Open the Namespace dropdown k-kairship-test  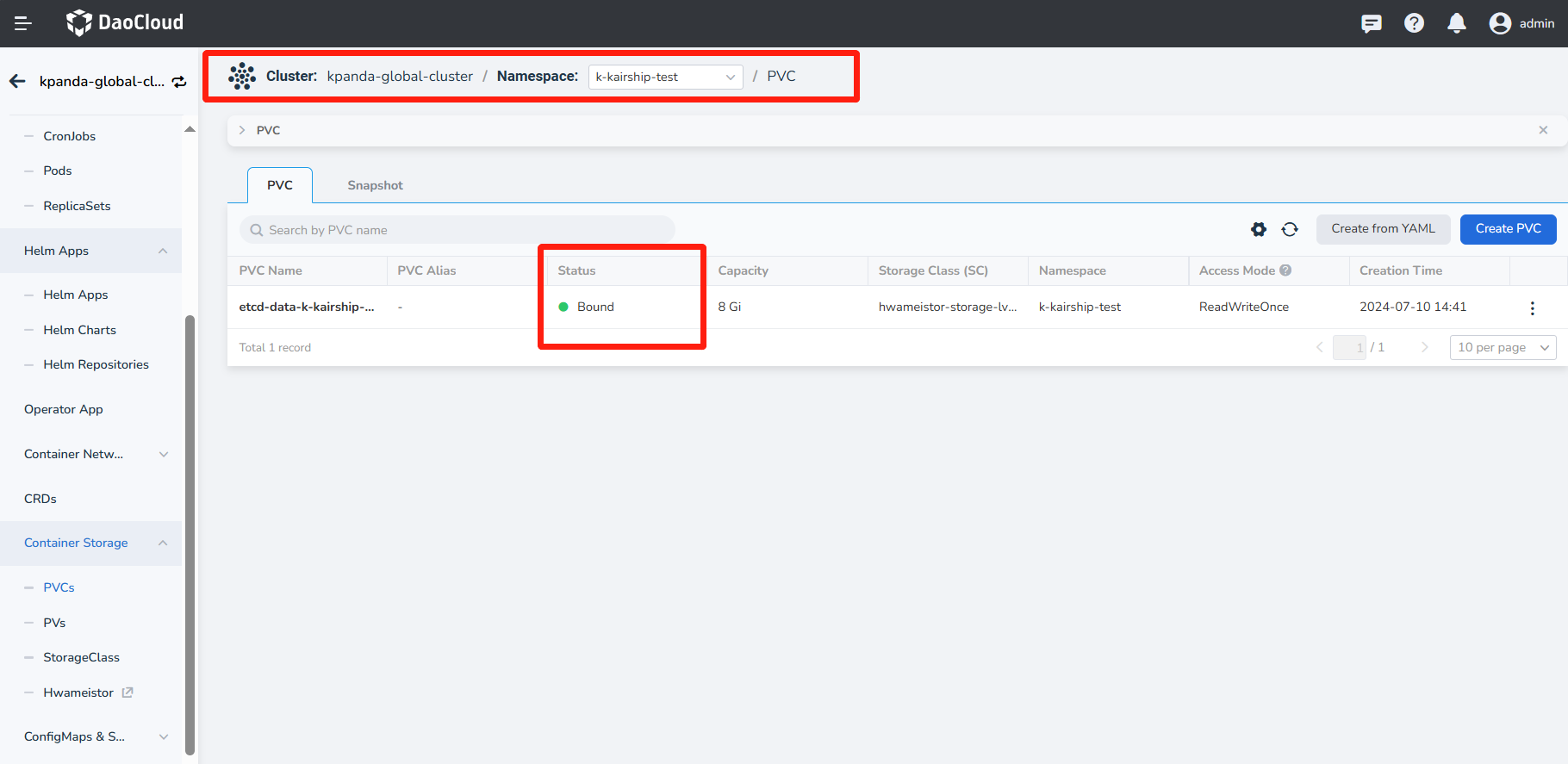[x=665, y=77]
